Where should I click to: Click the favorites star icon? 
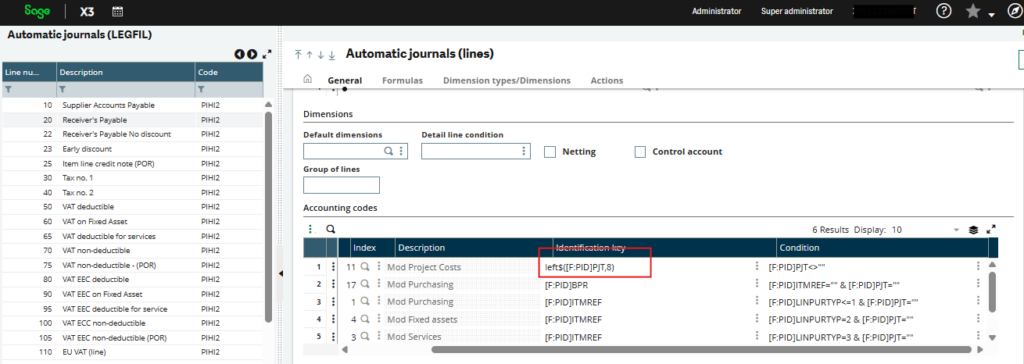click(x=973, y=11)
